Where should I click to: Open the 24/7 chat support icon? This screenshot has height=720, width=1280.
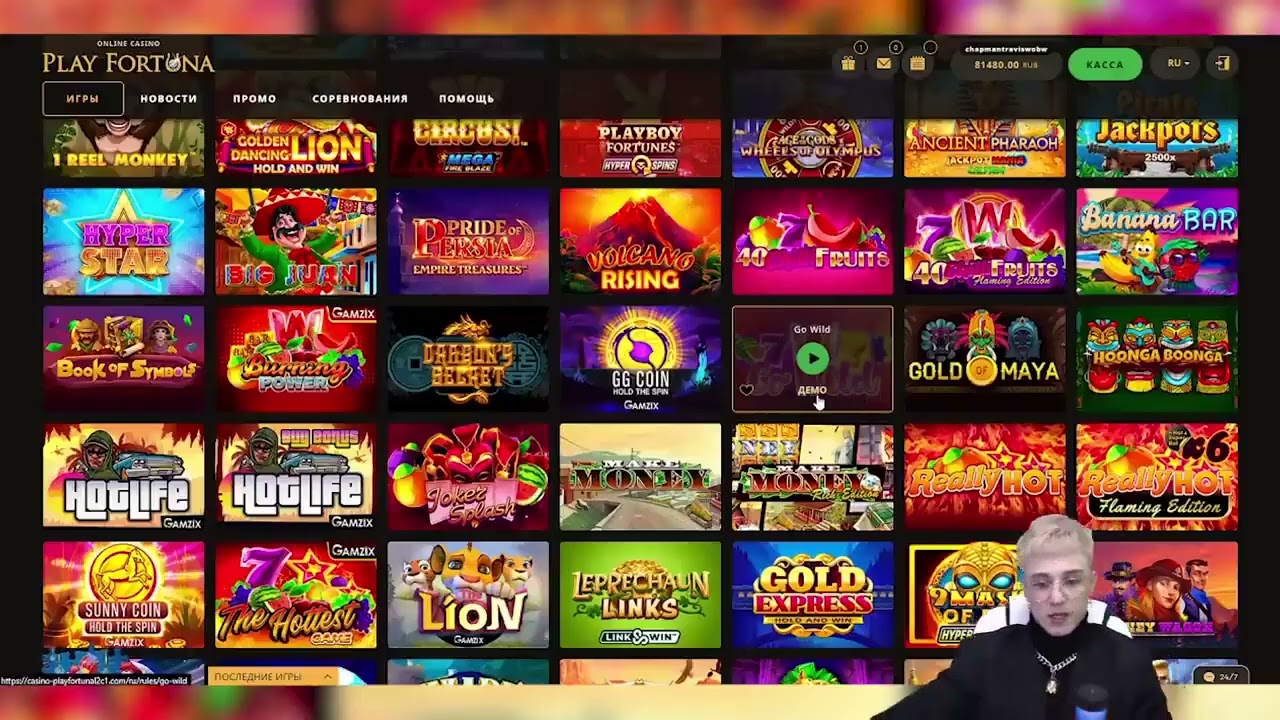click(x=1222, y=677)
